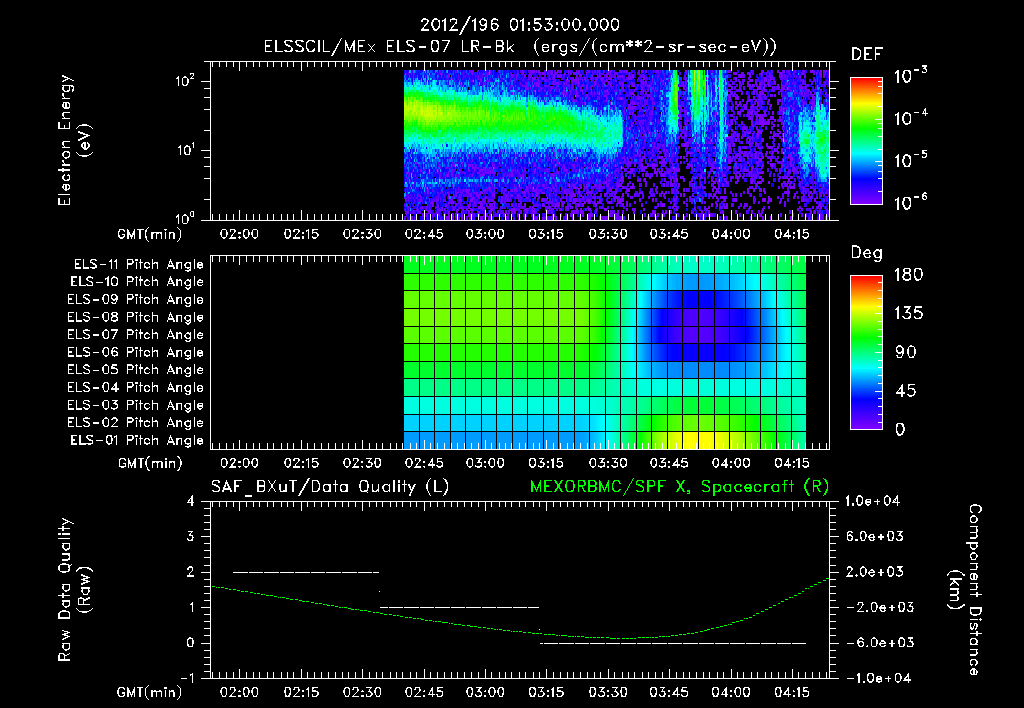
Task: Click the 180 value on Deg colorbar
Action: pos(908,275)
